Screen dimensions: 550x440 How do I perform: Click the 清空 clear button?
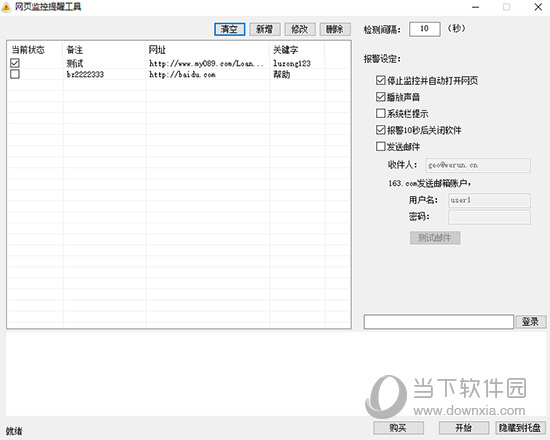point(229,29)
